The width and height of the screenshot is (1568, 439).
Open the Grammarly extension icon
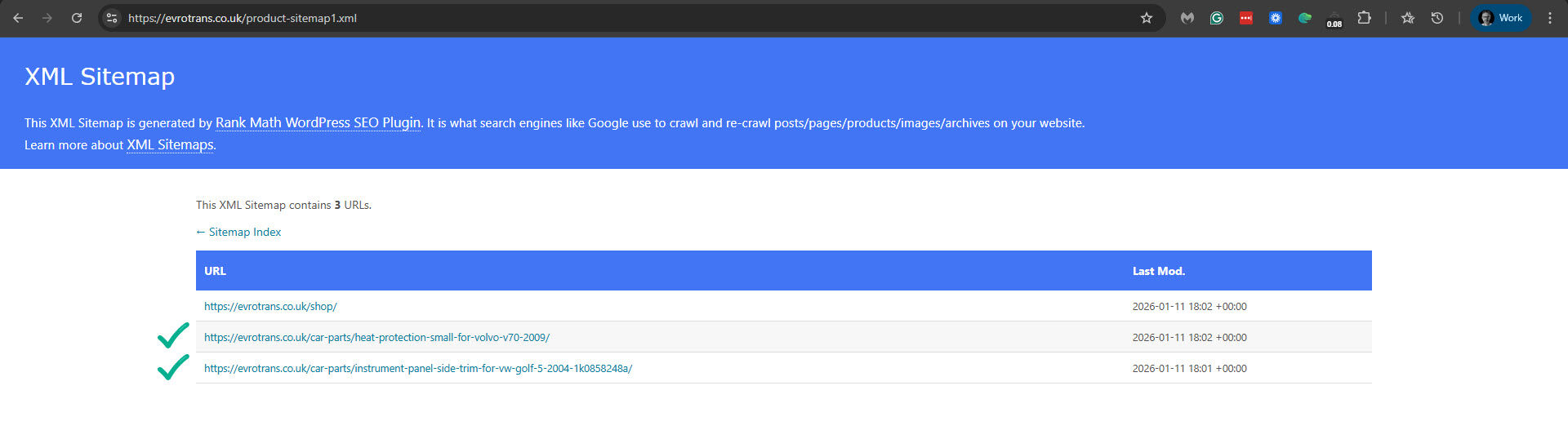coord(1217,18)
